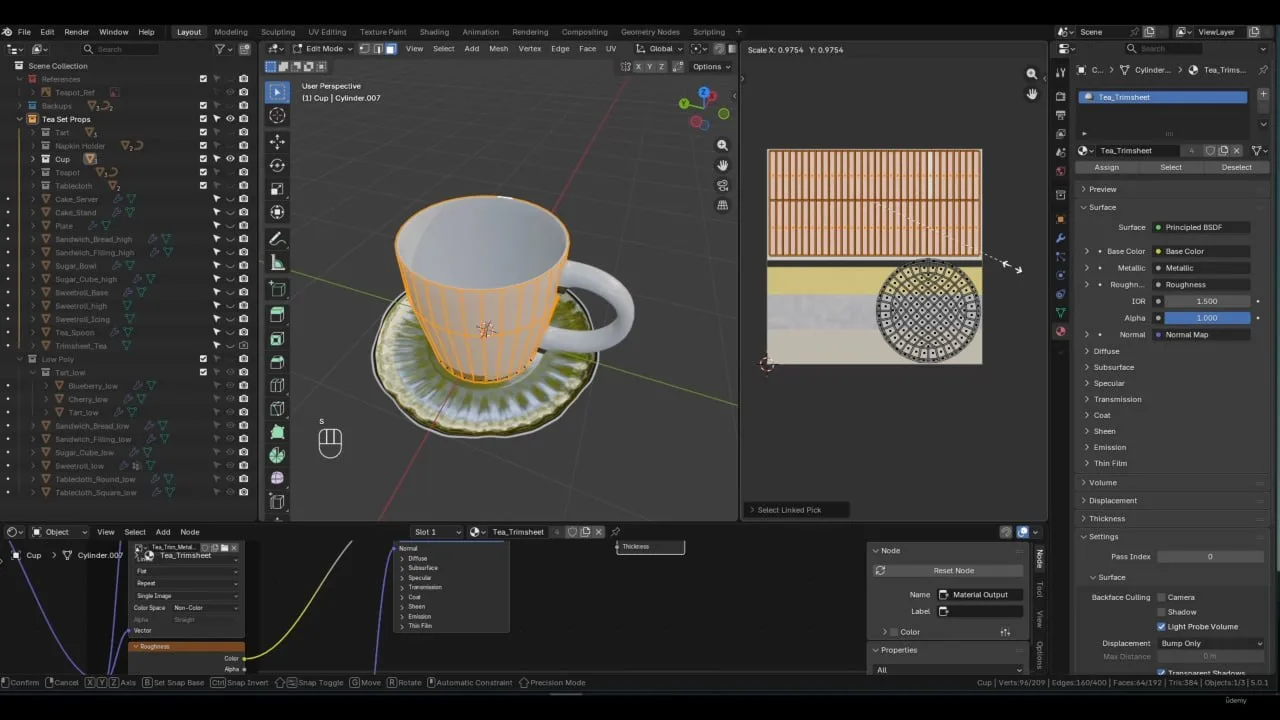Open the Modifiers wrench properties tab
Image resolution: width=1280 pixels, height=720 pixels.
(1061, 238)
